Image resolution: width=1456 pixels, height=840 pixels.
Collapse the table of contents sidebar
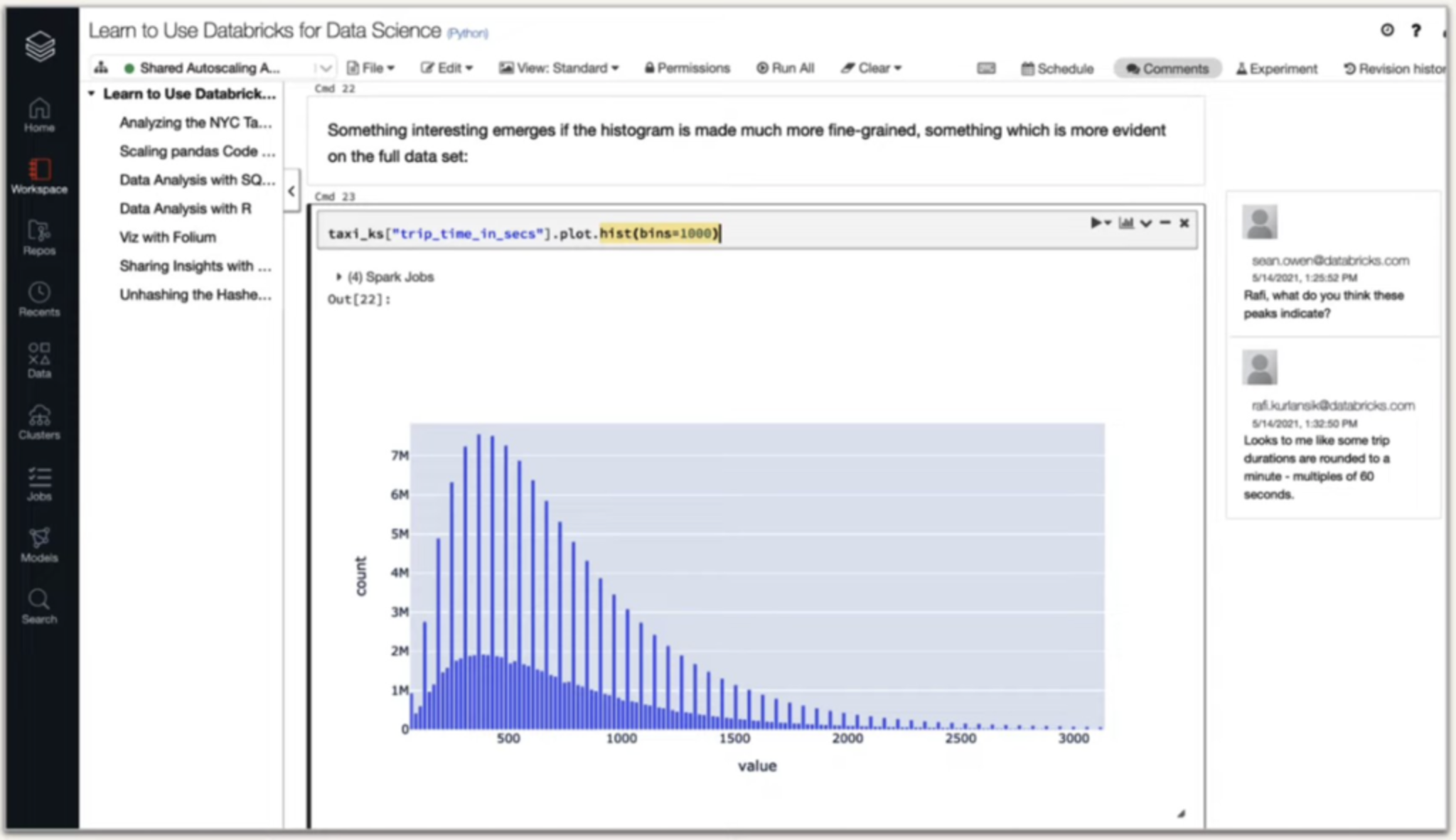pos(291,191)
